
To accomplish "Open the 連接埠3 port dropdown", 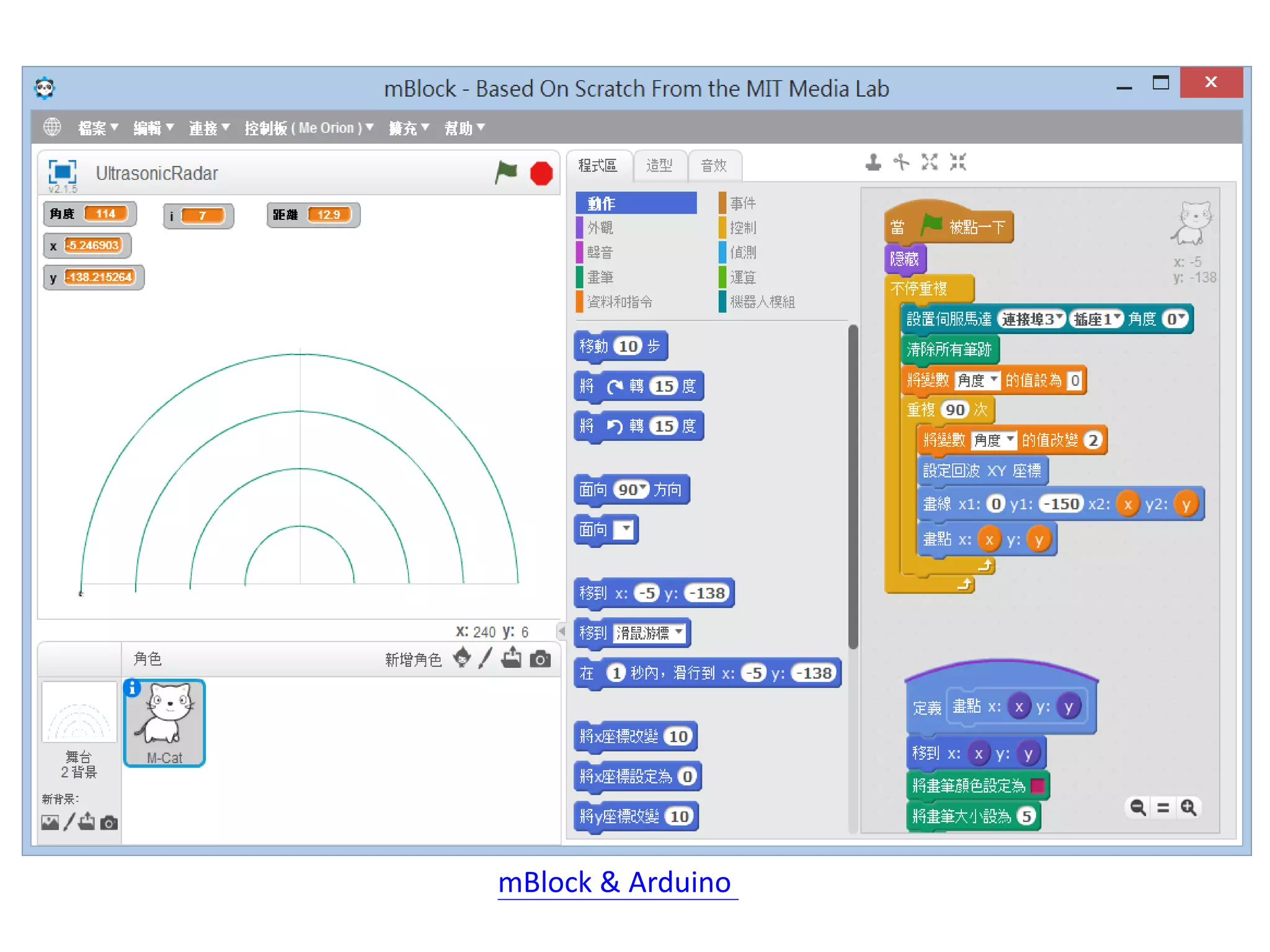I will coord(1032,319).
